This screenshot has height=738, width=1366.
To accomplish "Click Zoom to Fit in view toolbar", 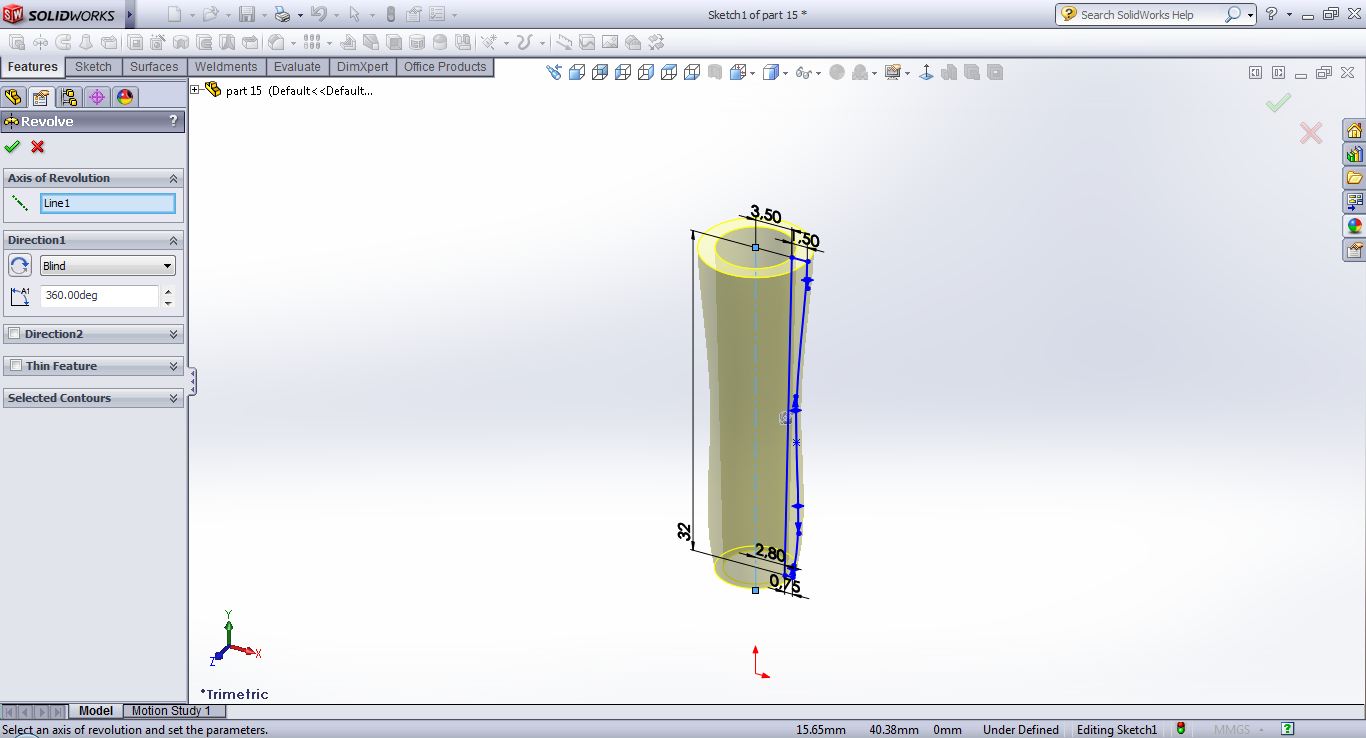I will (x=554, y=72).
